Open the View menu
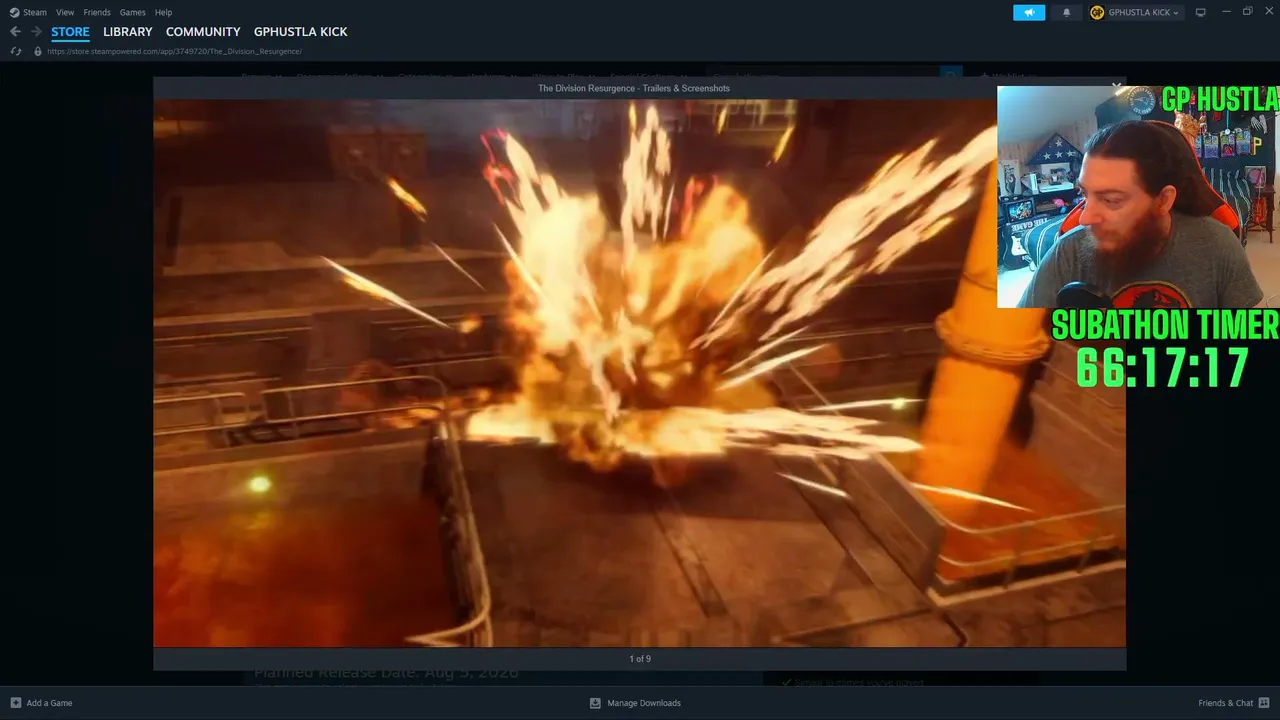 65,12
